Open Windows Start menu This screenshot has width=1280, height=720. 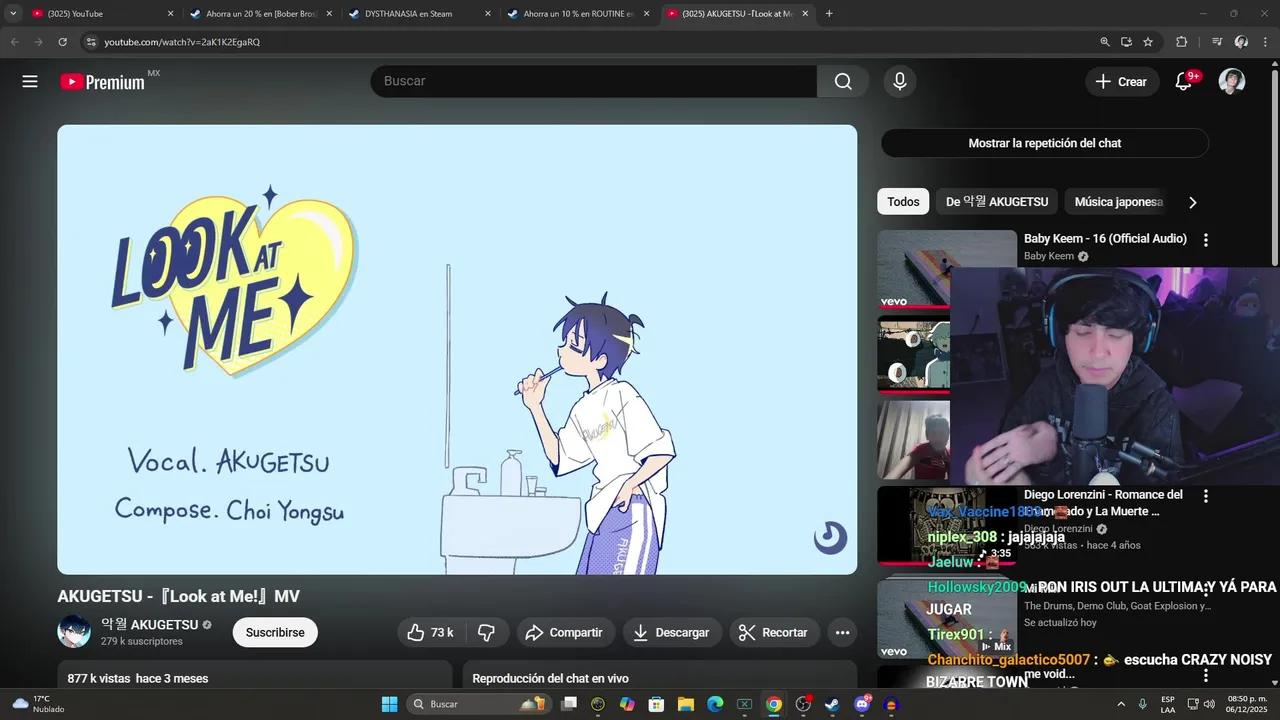[389, 704]
